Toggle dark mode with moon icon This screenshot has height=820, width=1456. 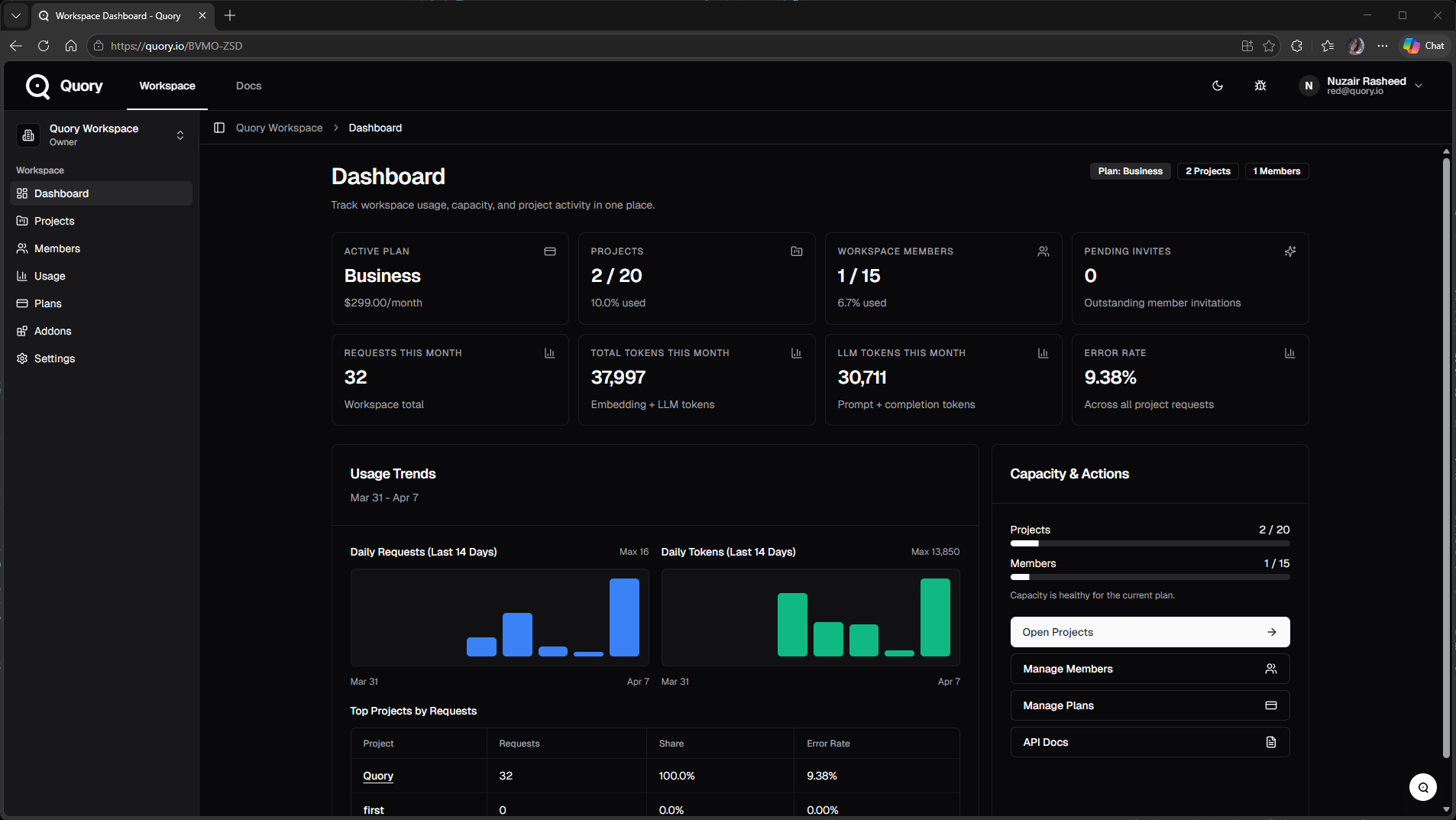(1218, 86)
